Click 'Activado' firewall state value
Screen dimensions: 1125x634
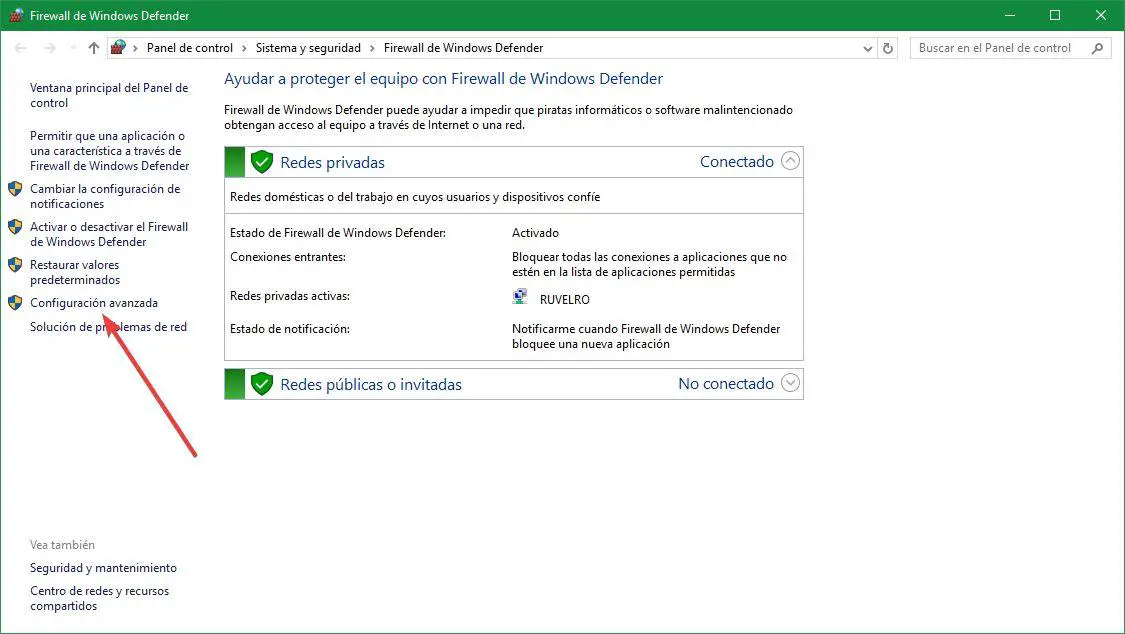point(535,233)
